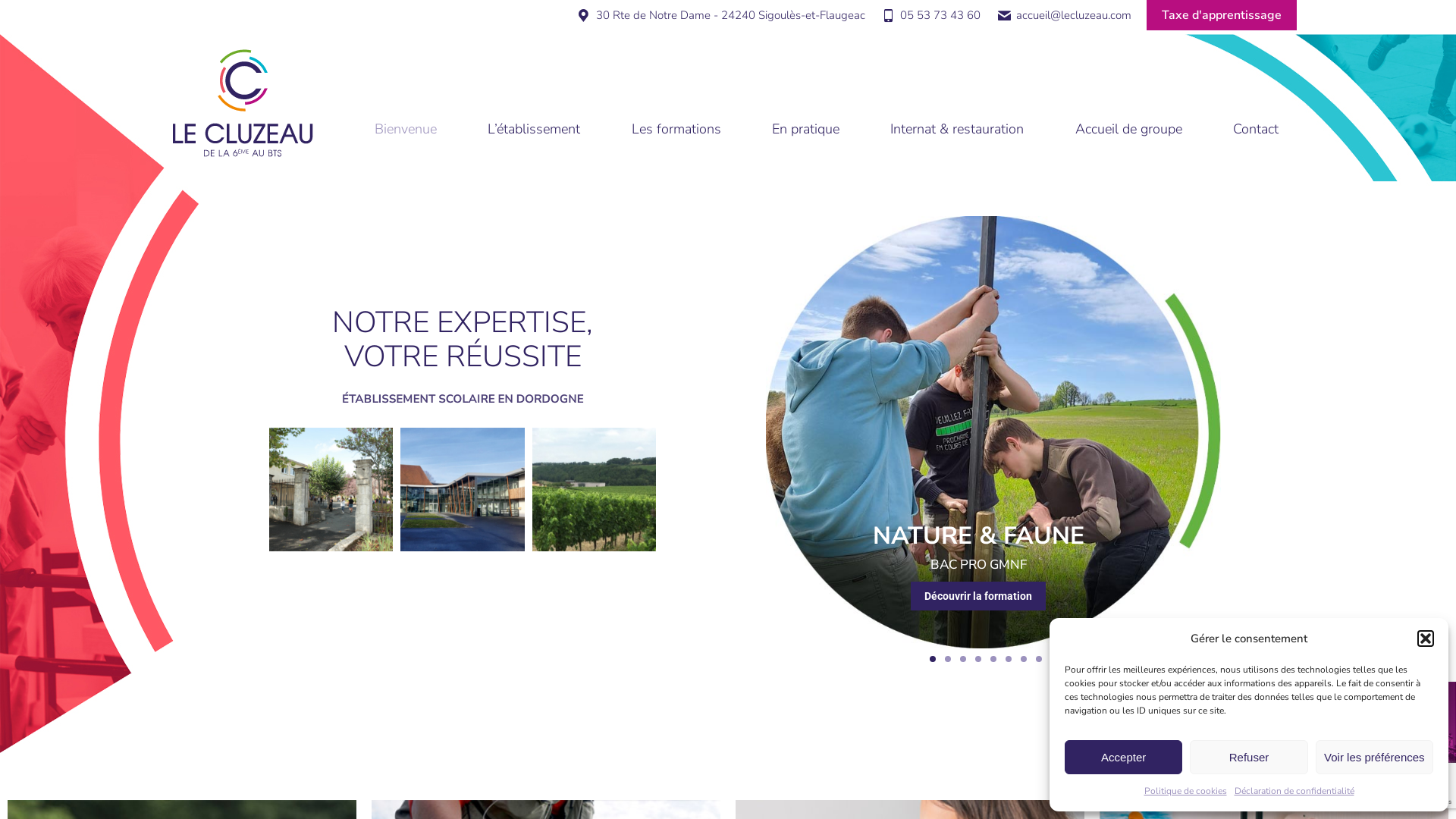Click the Politique de cookies link
The image size is (1456, 819).
(x=1185, y=791)
